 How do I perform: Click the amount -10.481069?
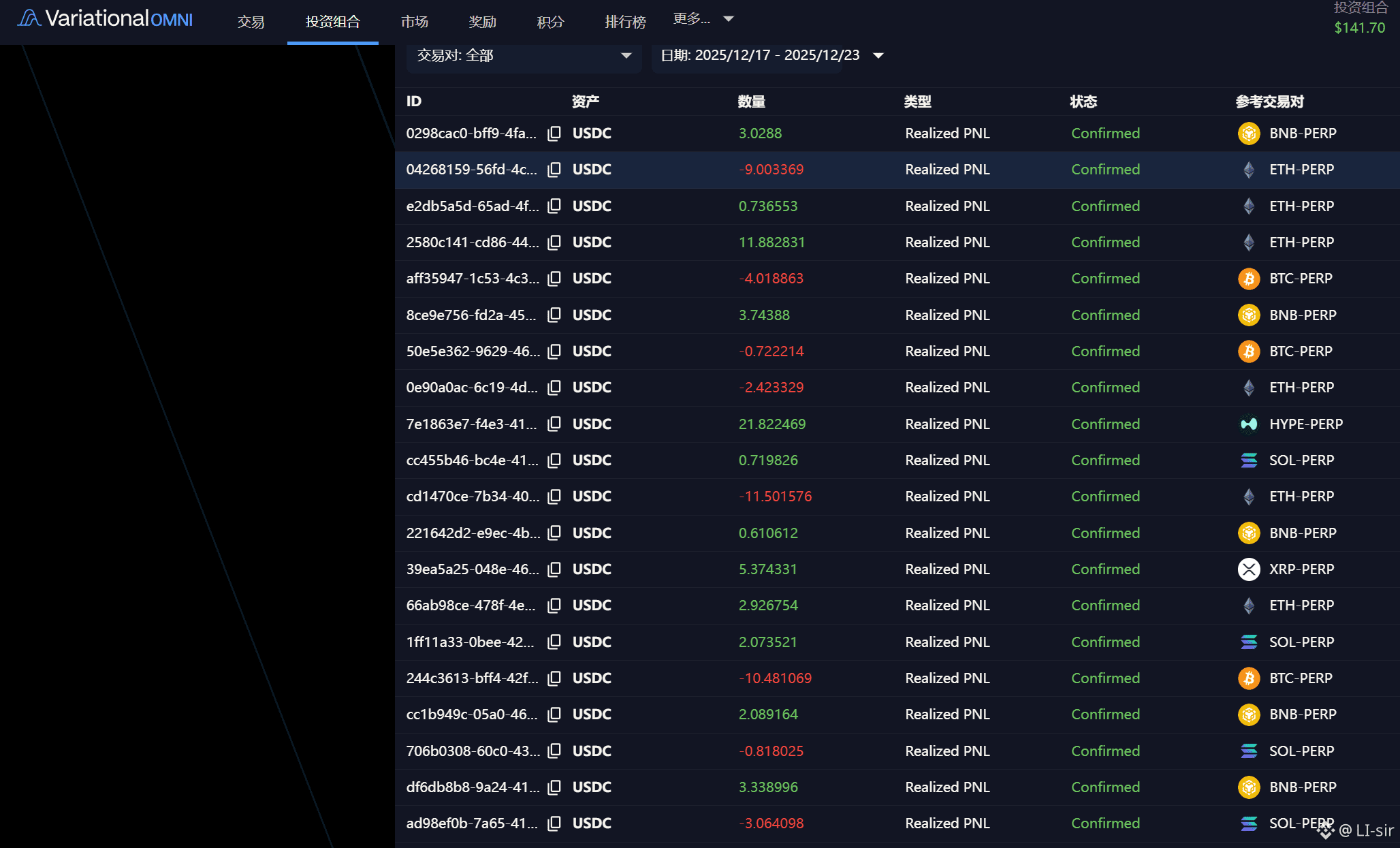pos(776,678)
